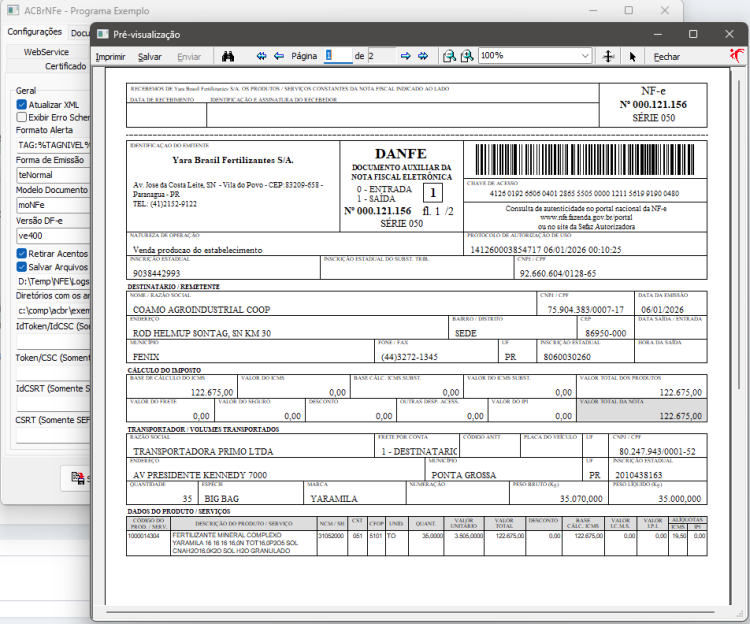750x624 pixels.
Task: Click the DANFE barcode image
Action: pyautogui.click(x=585, y=160)
